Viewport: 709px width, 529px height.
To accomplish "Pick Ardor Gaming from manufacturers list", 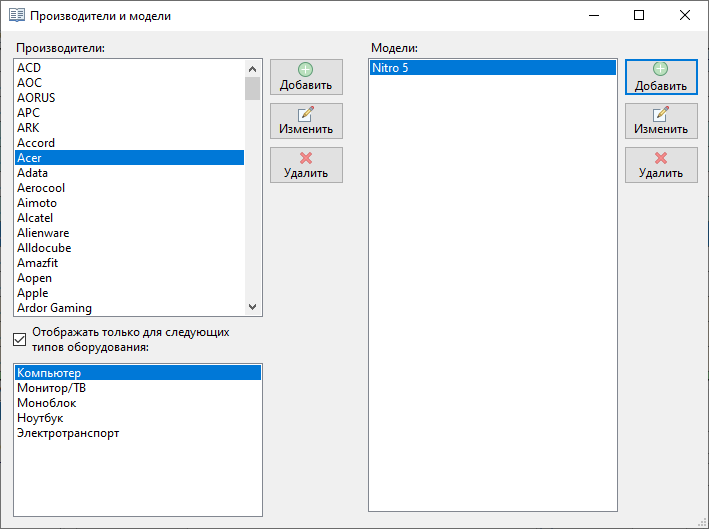I will tap(129, 308).
